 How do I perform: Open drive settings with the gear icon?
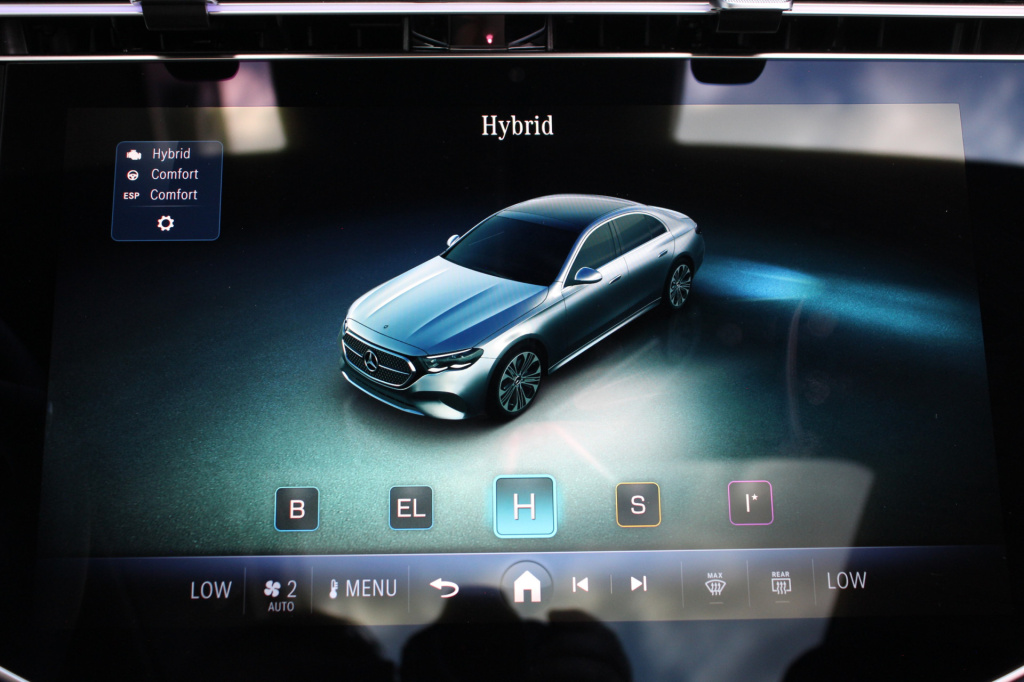pyautogui.click(x=165, y=223)
